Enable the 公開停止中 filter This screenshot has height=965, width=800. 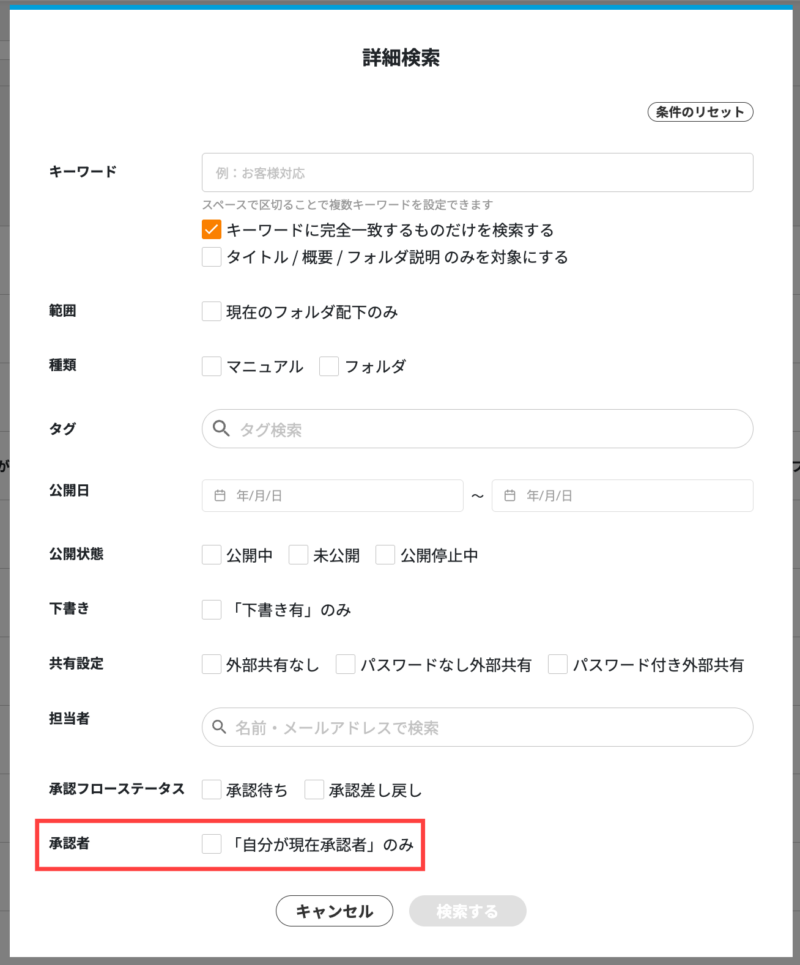385,554
